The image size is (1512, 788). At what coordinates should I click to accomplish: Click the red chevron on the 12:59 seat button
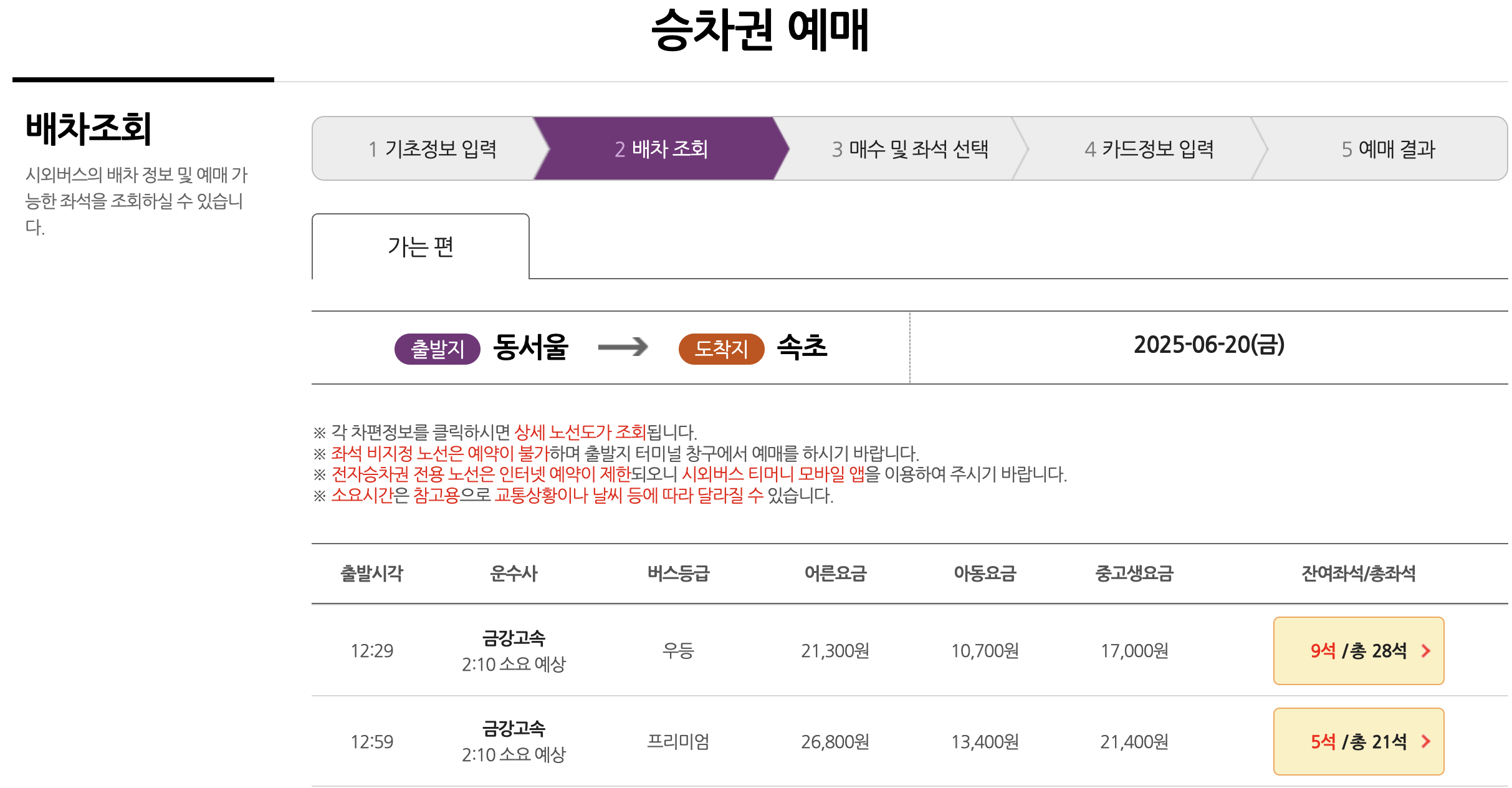[1427, 742]
